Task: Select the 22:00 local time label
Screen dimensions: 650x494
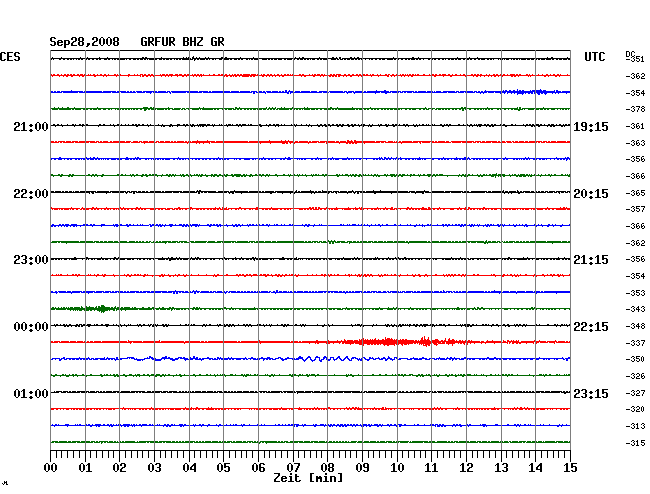Action: 31,194
